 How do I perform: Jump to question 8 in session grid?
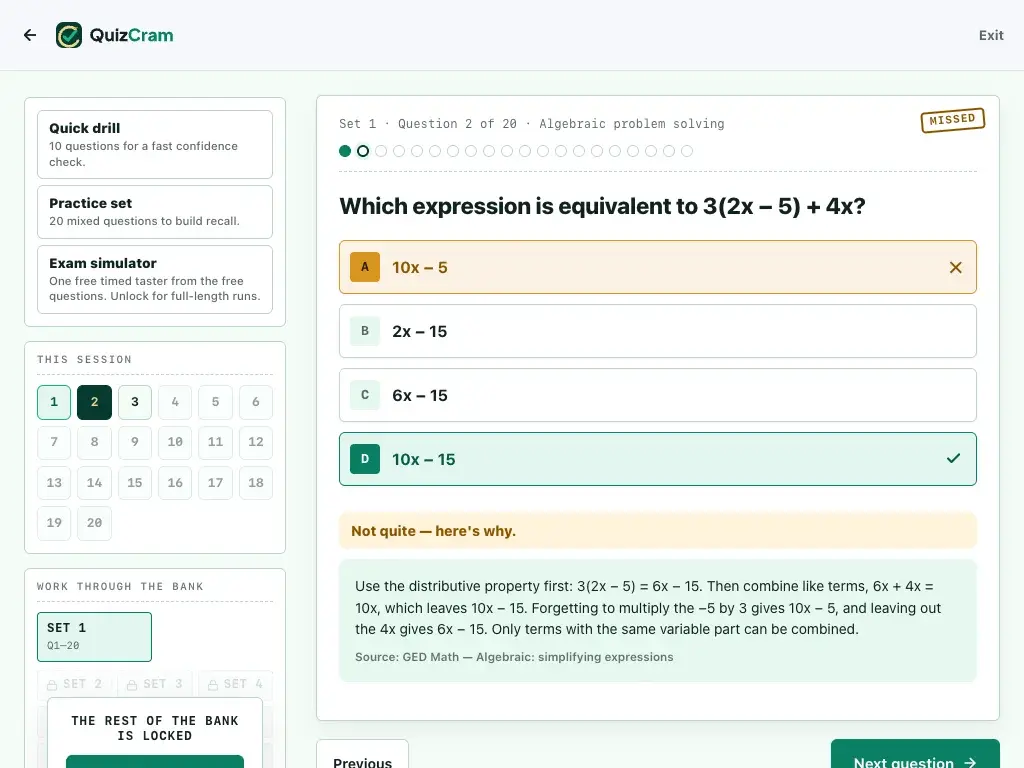(x=95, y=442)
